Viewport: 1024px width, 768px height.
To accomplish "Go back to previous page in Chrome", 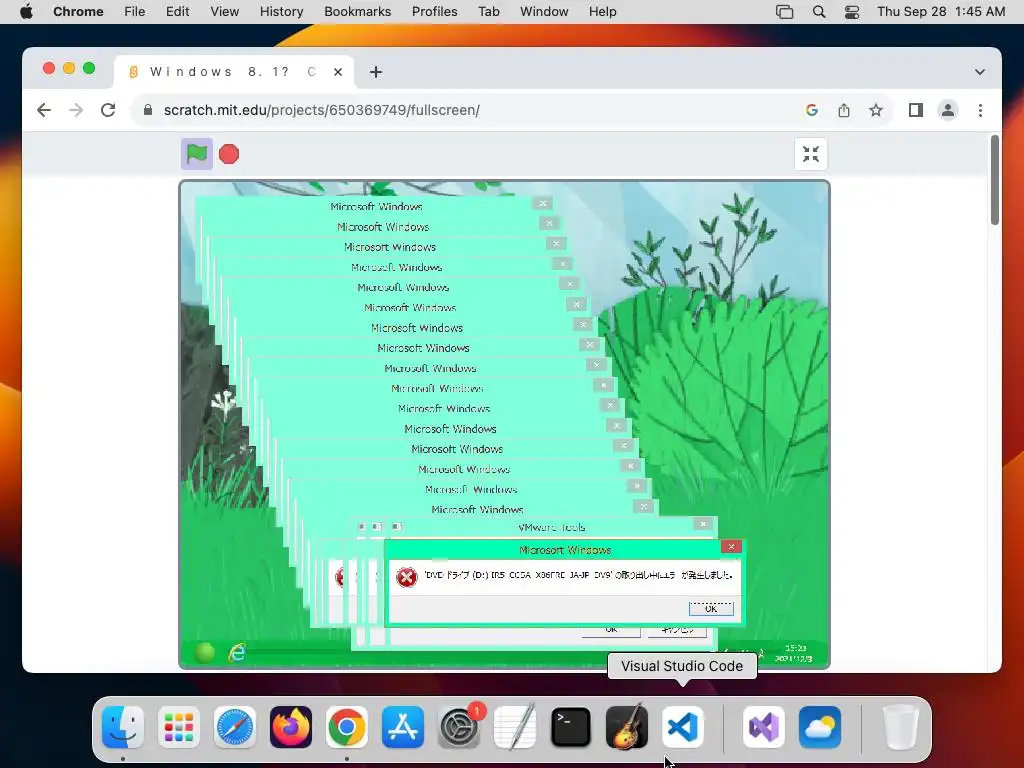I will [x=44, y=110].
